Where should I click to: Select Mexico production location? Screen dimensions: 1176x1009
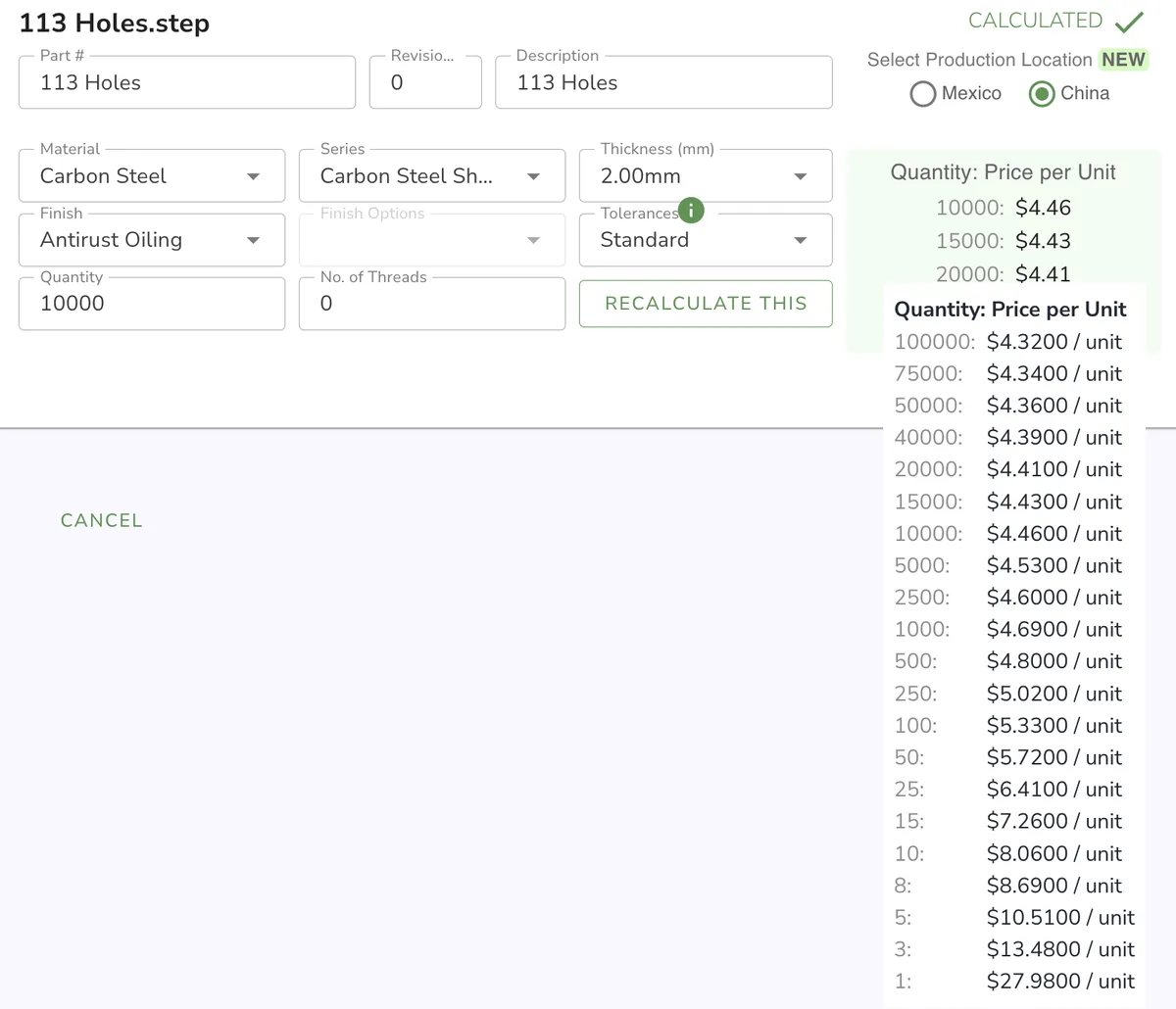pos(923,94)
